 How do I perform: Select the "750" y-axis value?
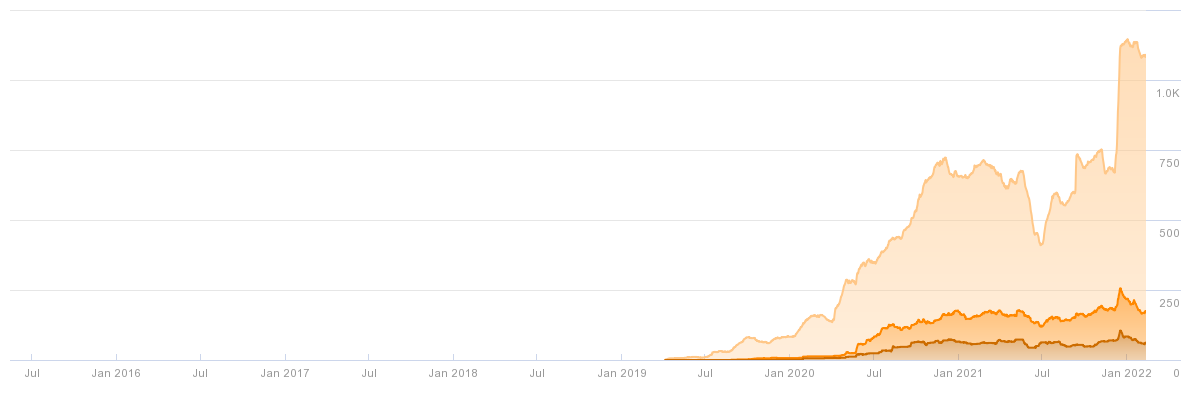1169,163
